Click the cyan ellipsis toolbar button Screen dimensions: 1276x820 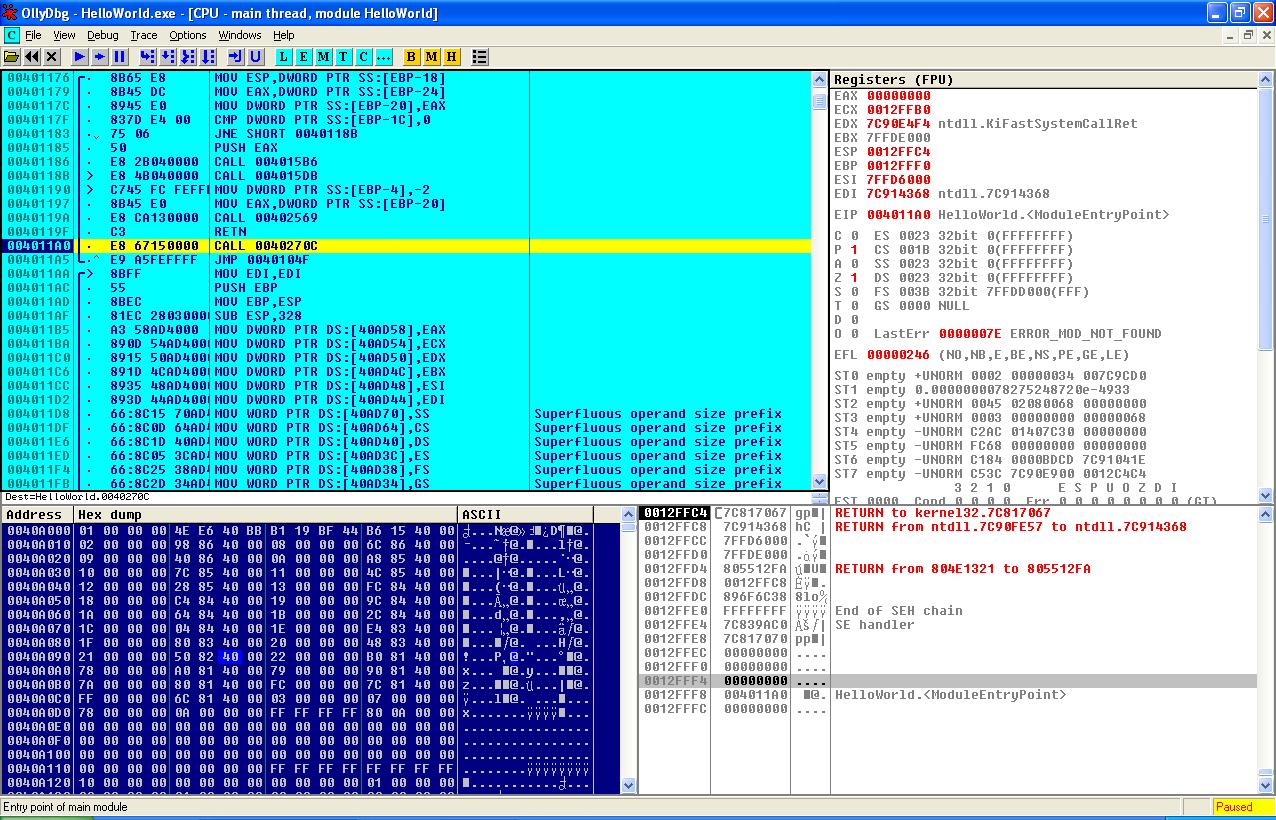point(383,57)
